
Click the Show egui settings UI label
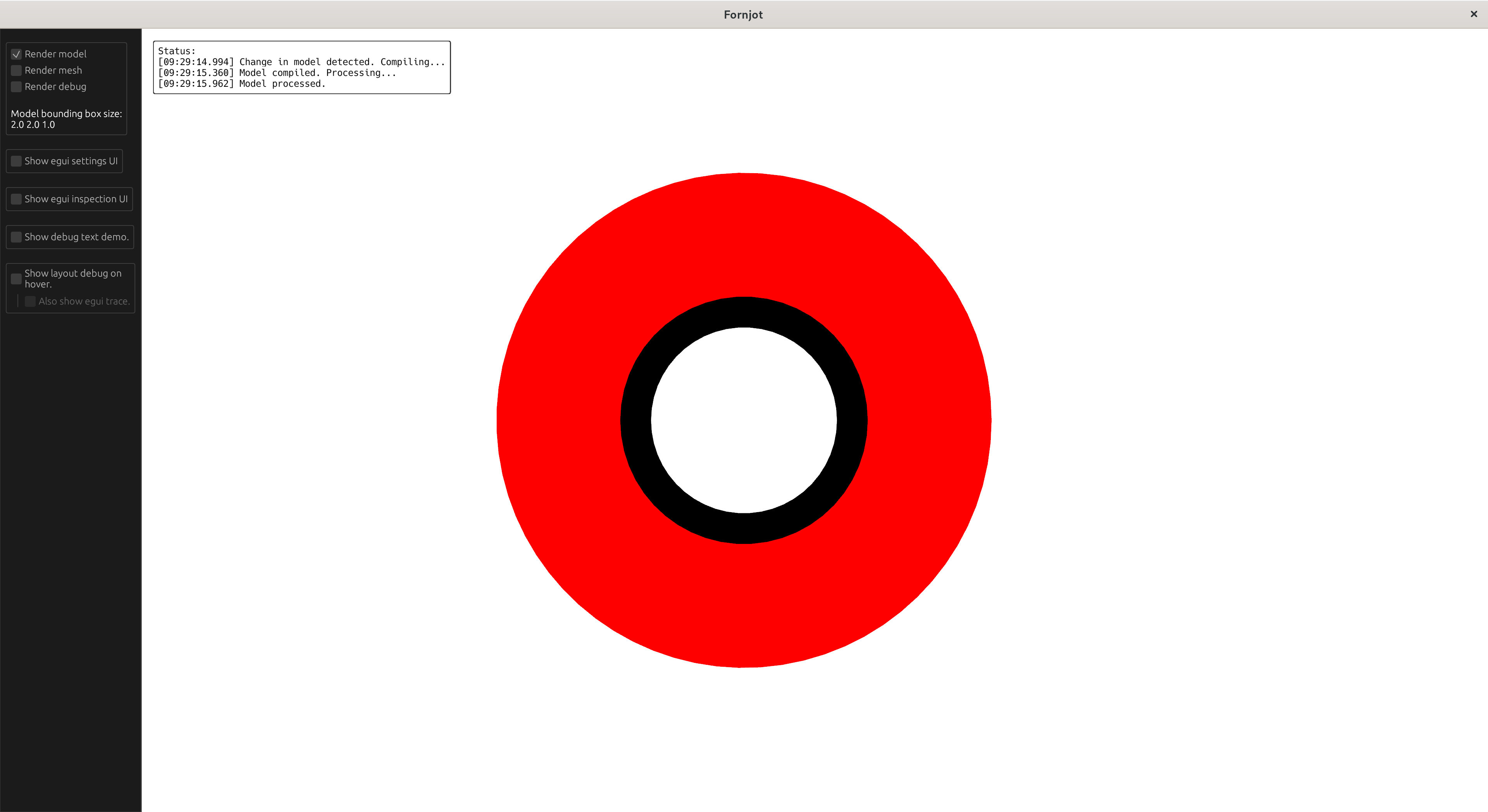(71, 161)
